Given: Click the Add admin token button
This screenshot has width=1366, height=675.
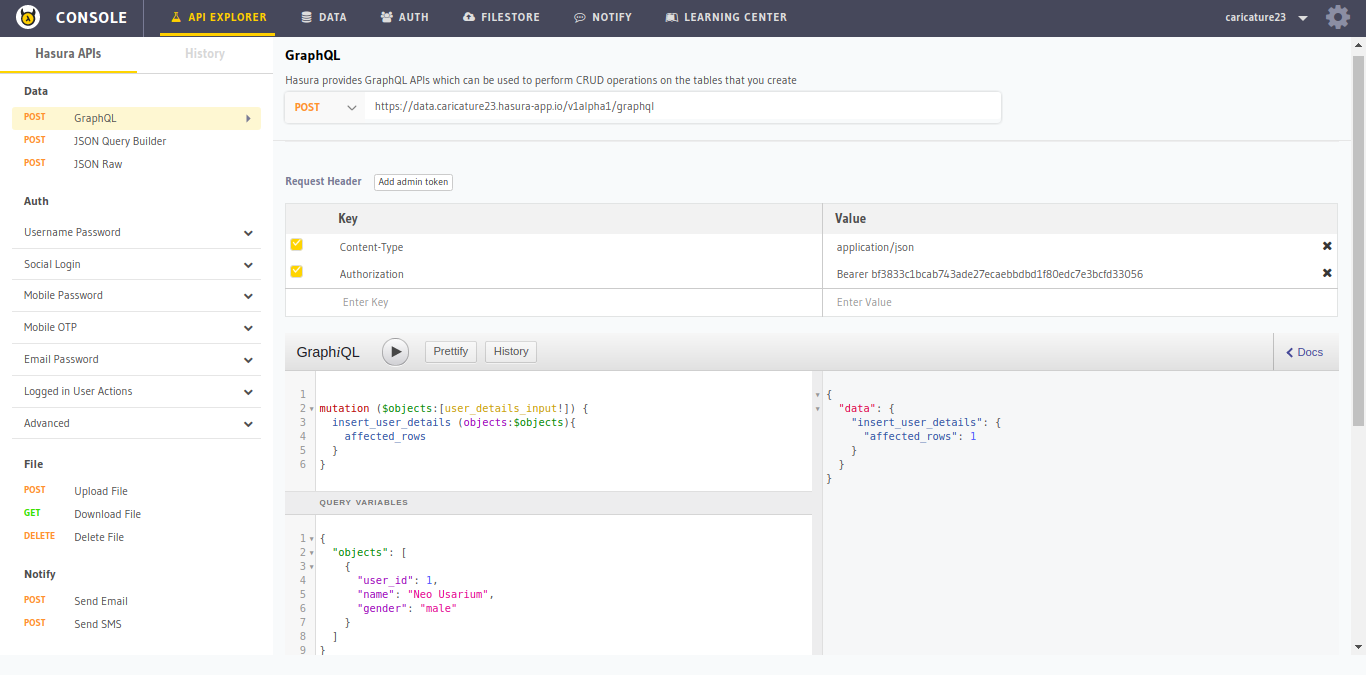Looking at the screenshot, I should click(x=413, y=182).
